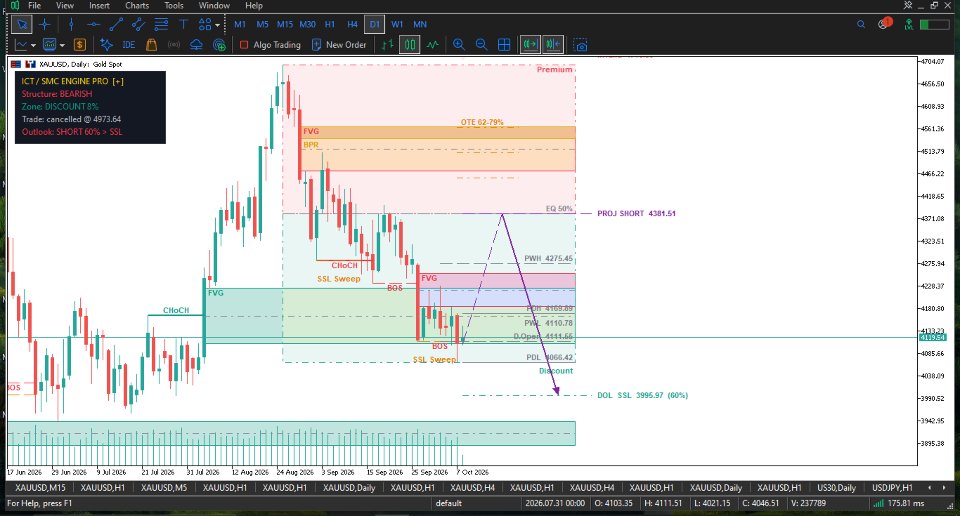Open the MetaEditor IDE

129,45
